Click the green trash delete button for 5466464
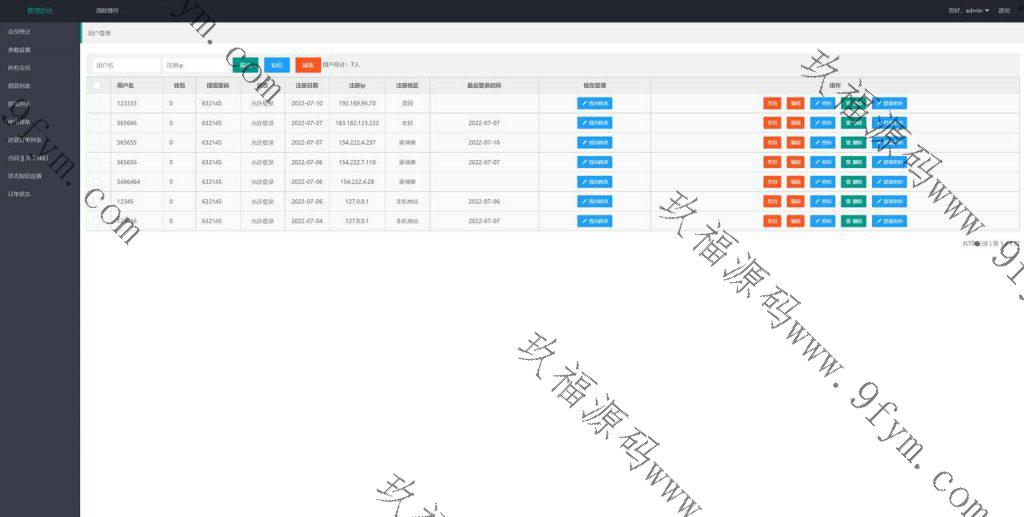1024x517 pixels. (853, 182)
